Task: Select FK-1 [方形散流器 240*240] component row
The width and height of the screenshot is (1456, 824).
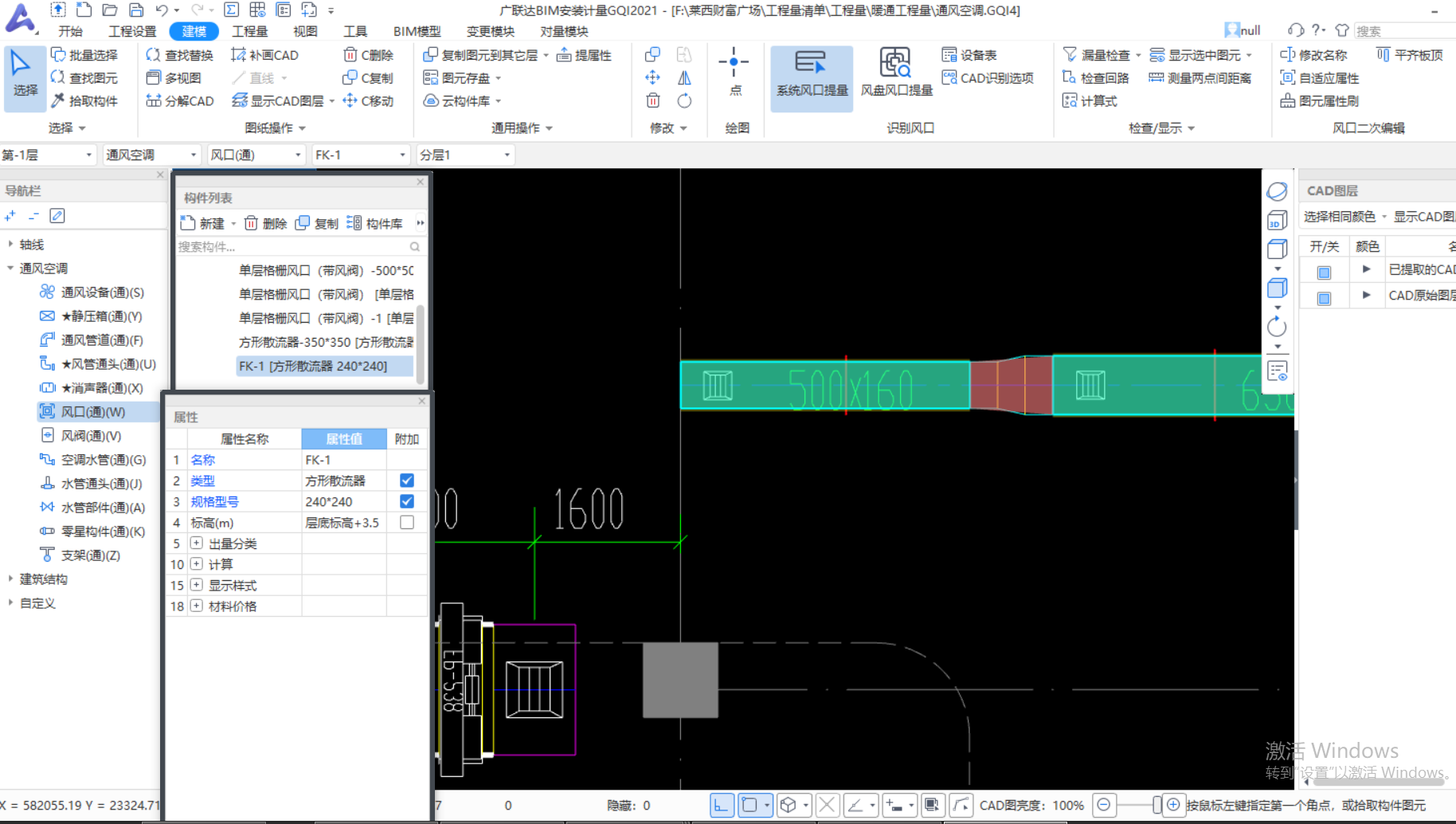Action: pos(324,366)
